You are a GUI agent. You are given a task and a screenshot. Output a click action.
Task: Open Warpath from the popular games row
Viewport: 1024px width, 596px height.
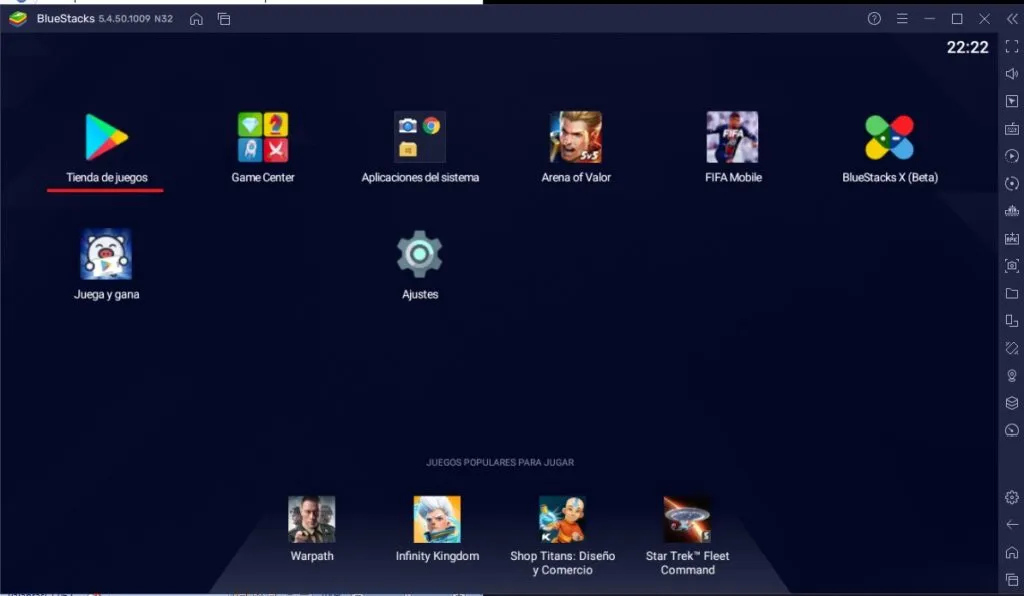311,520
